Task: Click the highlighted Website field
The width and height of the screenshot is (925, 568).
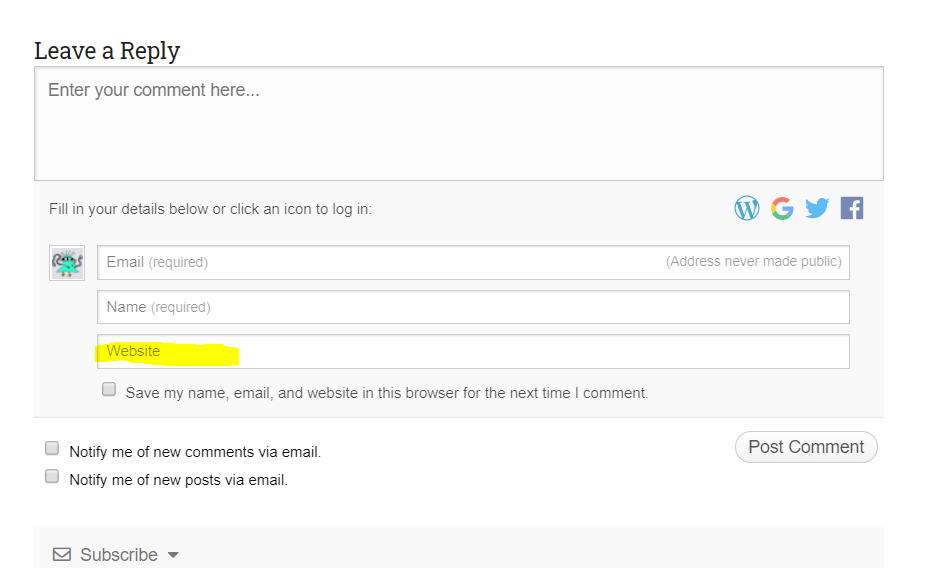Action: click(x=473, y=352)
